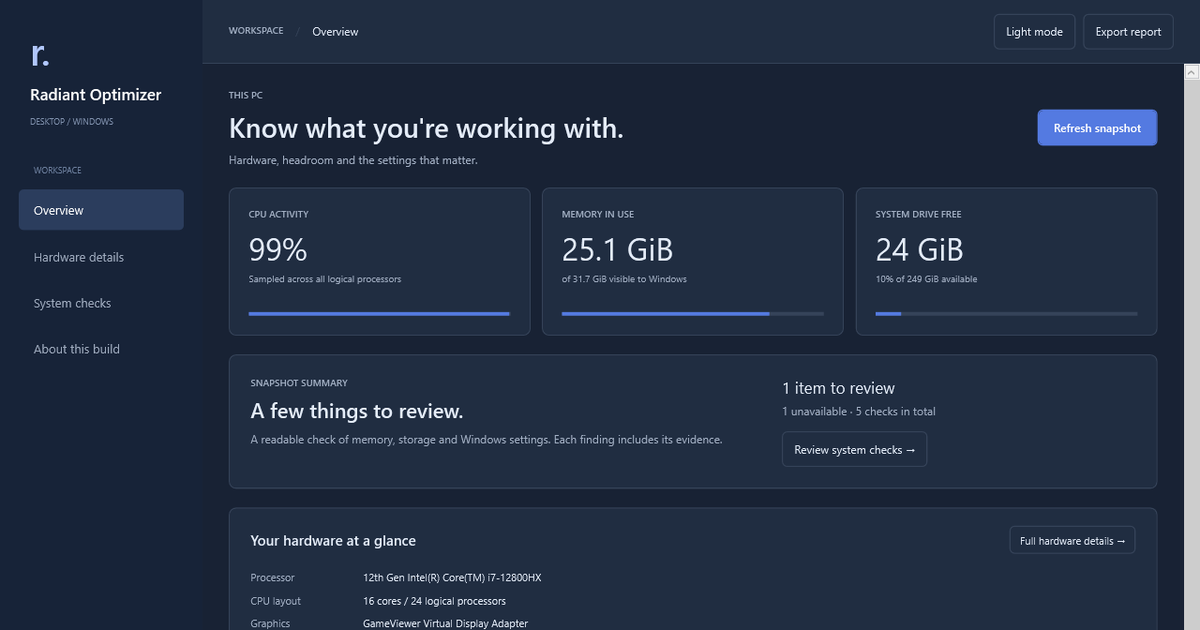The width and height of the screenshot is (1200, 630).
Task: Click the GameViewer Virtual Display Adapter text
Action: click(x=445, y=623)
